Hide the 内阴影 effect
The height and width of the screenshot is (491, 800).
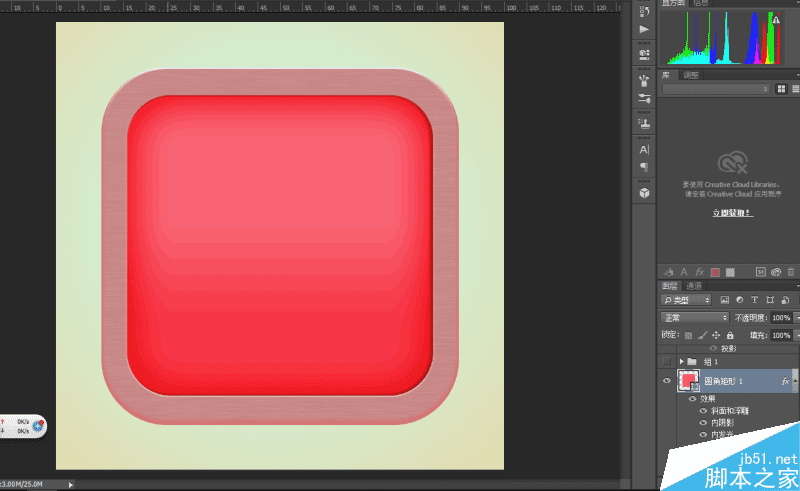tap(703, 423)
